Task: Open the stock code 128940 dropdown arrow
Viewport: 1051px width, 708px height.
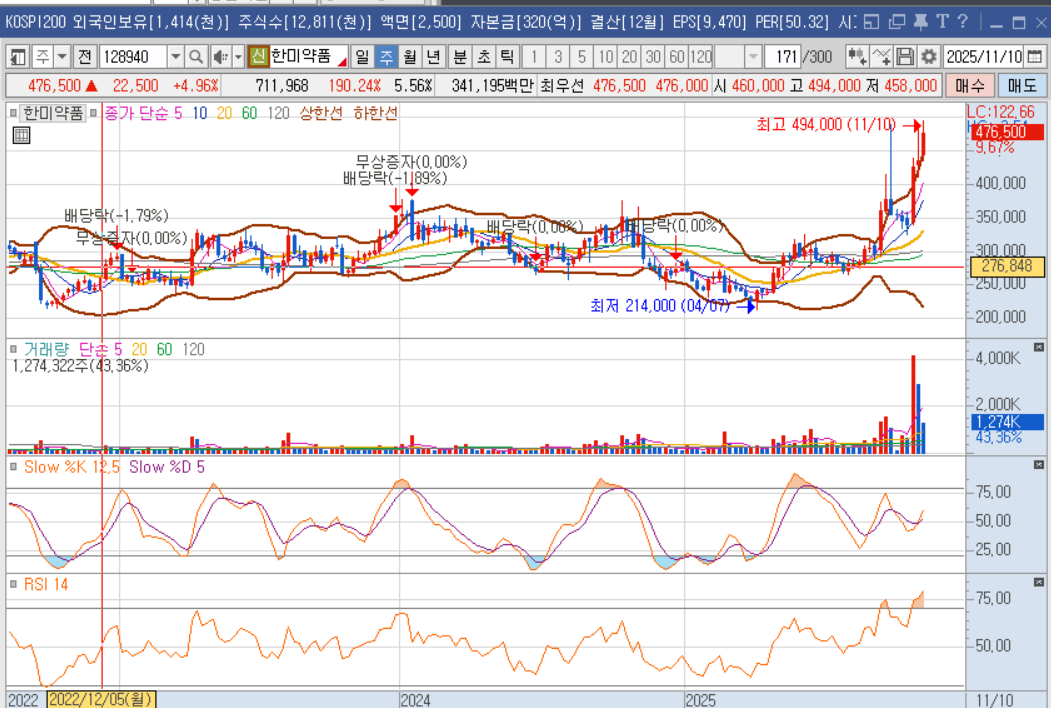Action: pos(176,57)
